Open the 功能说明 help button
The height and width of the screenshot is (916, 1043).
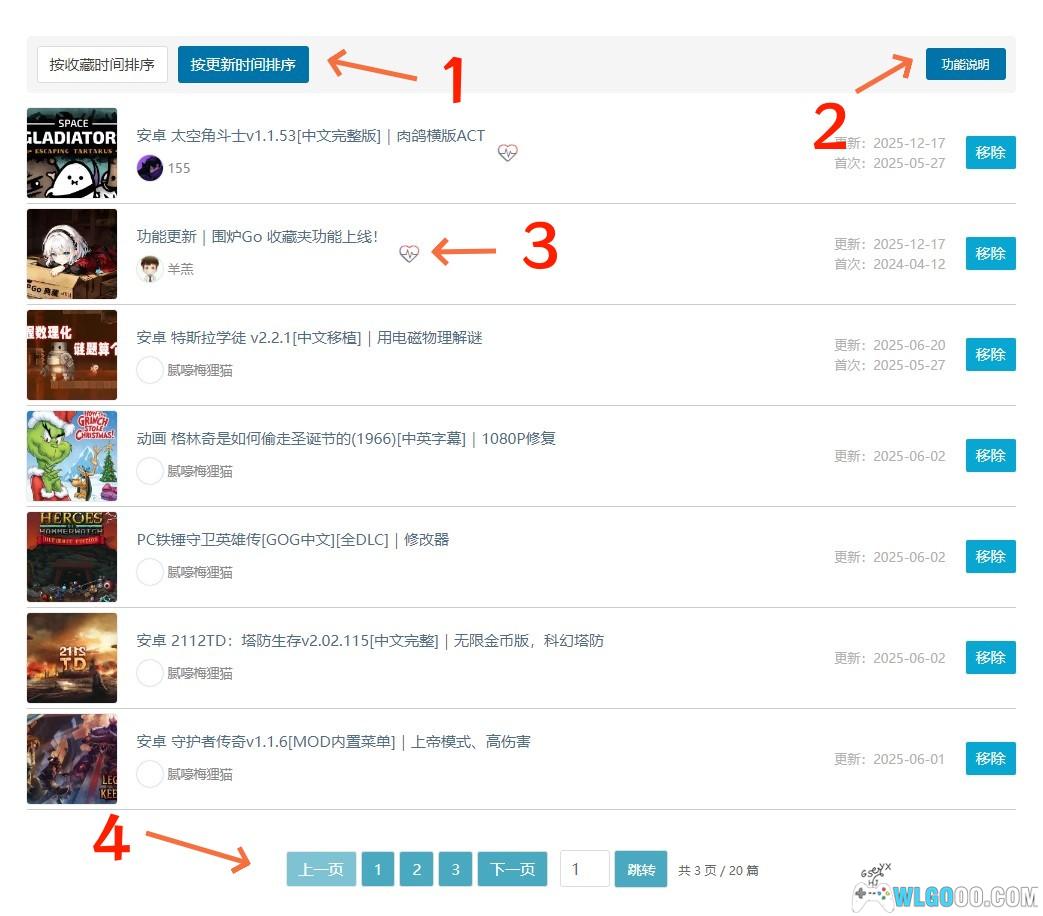pos(965,64)
